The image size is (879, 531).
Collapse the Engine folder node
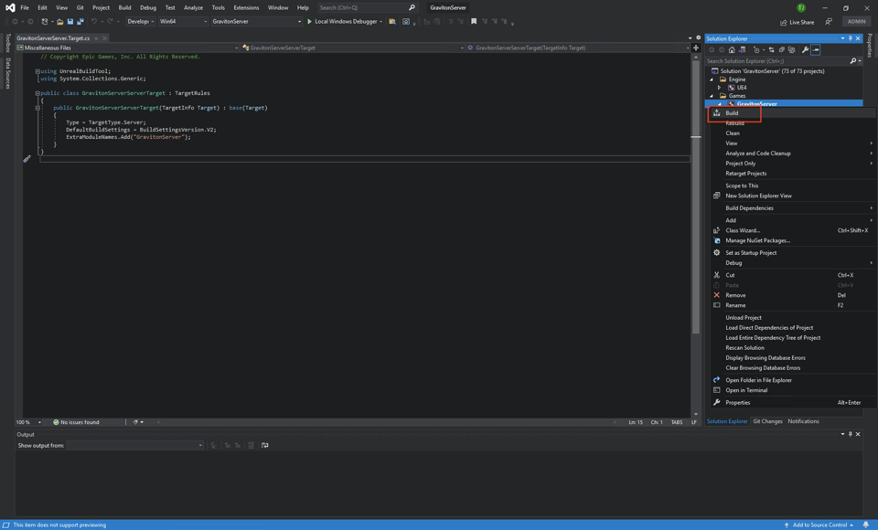711,80
